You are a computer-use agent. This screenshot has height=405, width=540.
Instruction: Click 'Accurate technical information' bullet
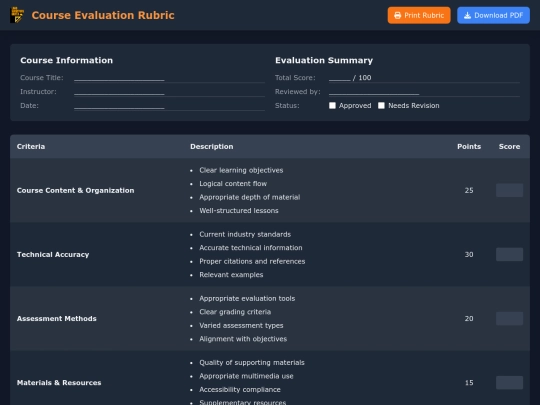click(251, 248)
